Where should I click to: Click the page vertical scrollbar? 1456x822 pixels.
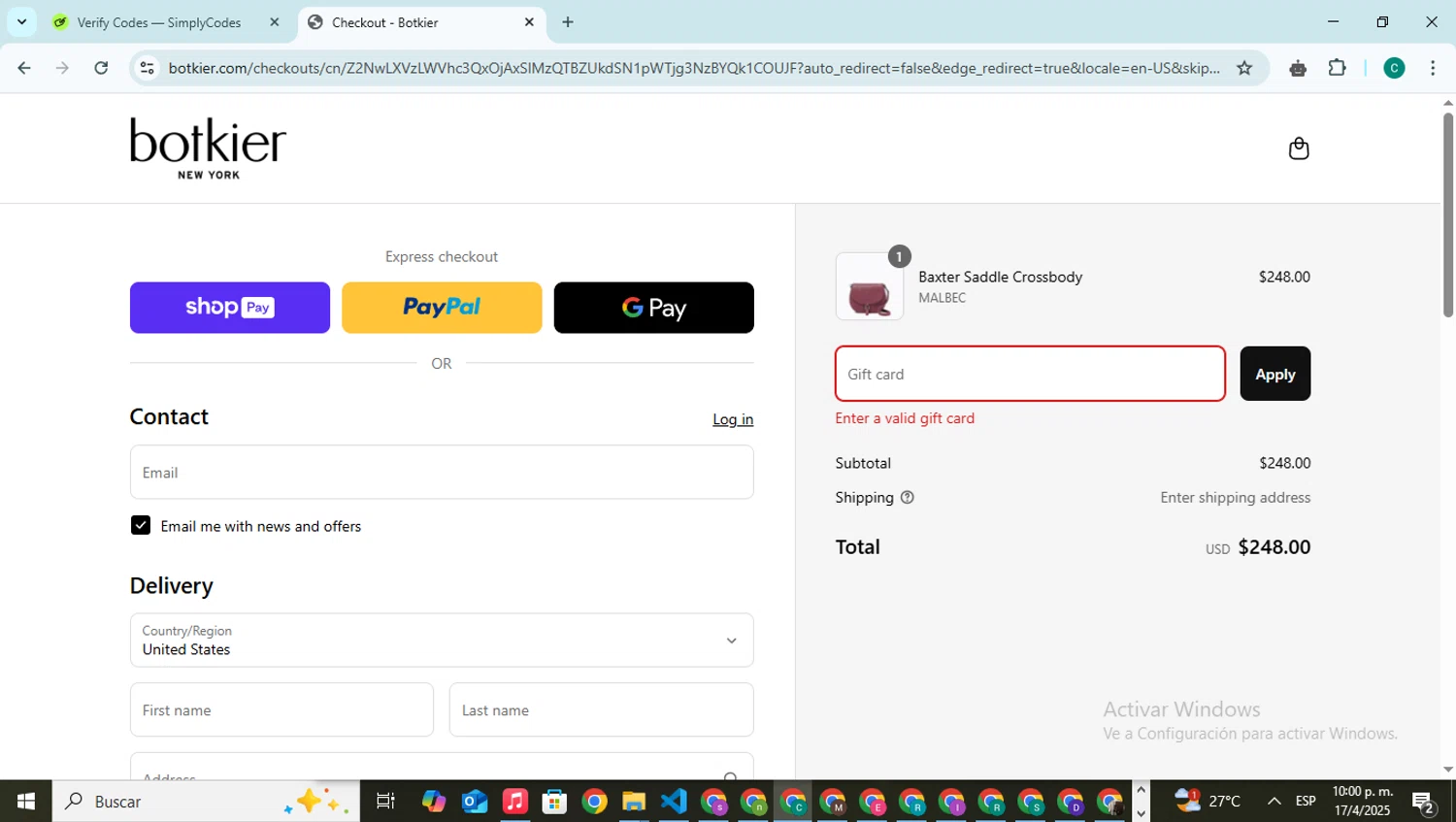(x=1448, y=214)
